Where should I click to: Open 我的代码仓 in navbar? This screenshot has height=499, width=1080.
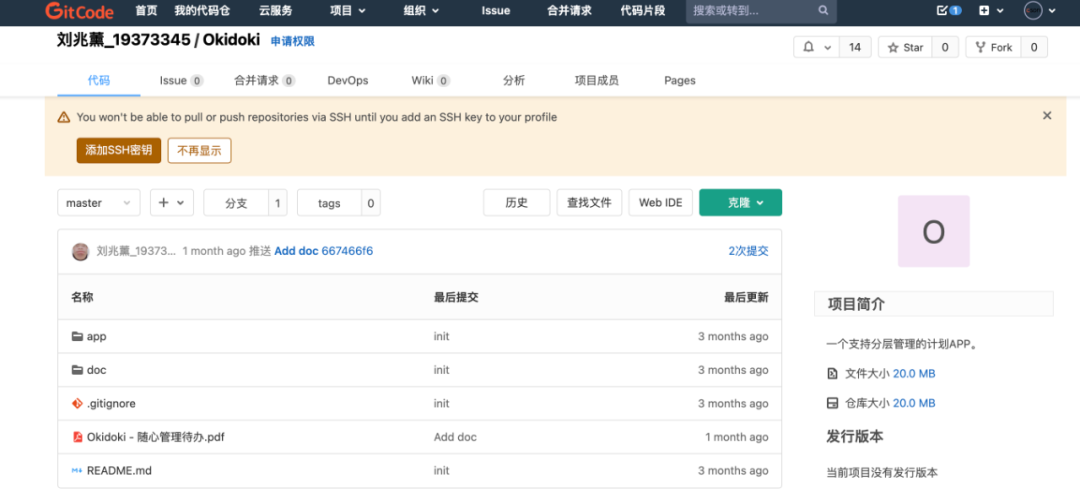[202, 10]
